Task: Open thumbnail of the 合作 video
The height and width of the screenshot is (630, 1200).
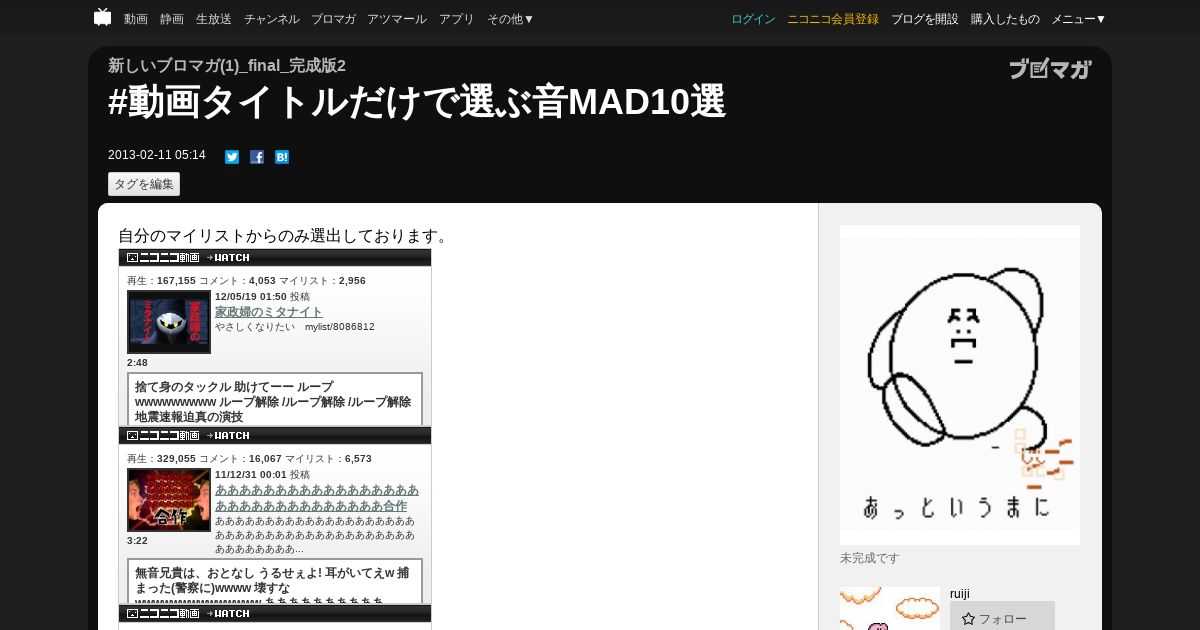Action: [x=169, y=500]
